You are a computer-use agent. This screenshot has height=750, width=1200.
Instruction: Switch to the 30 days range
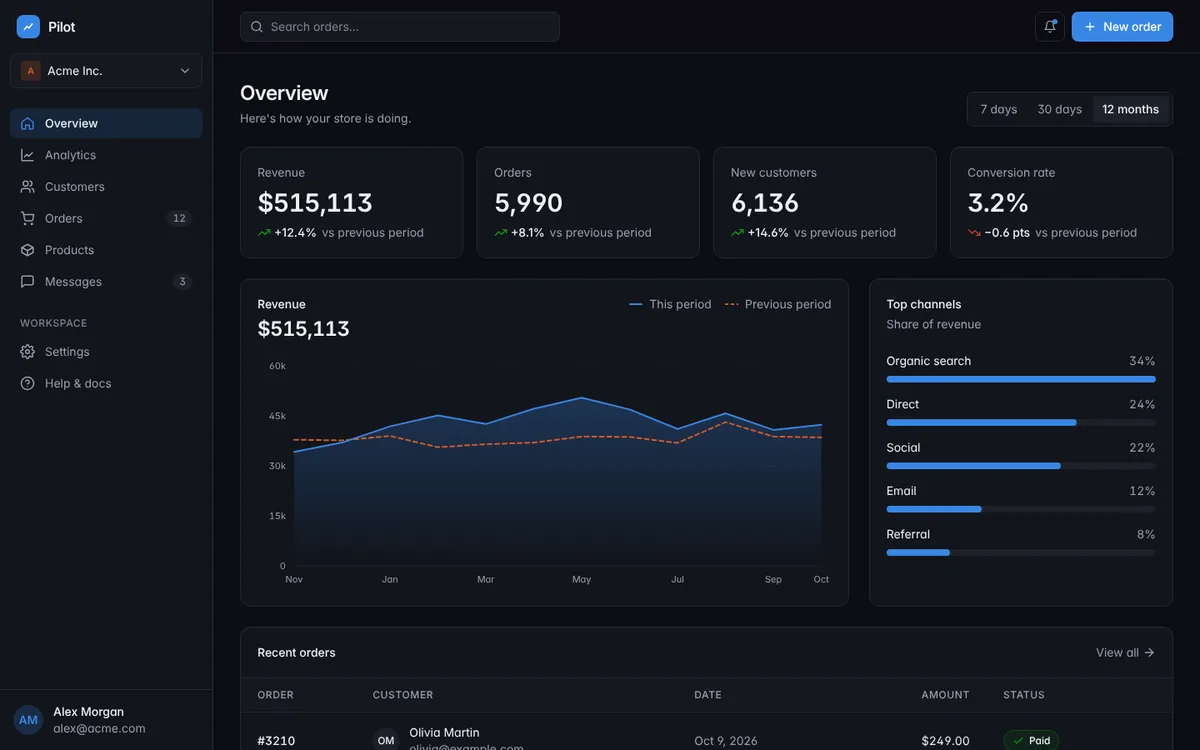point(1060,109)
